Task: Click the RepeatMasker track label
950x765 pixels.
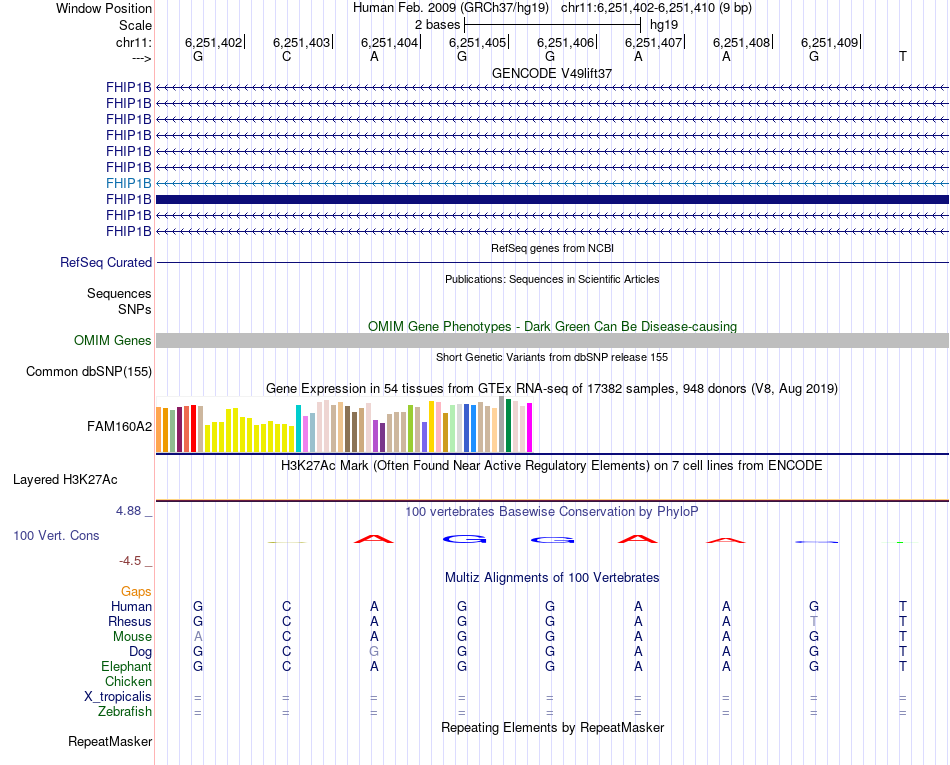Action: (110, 741)
